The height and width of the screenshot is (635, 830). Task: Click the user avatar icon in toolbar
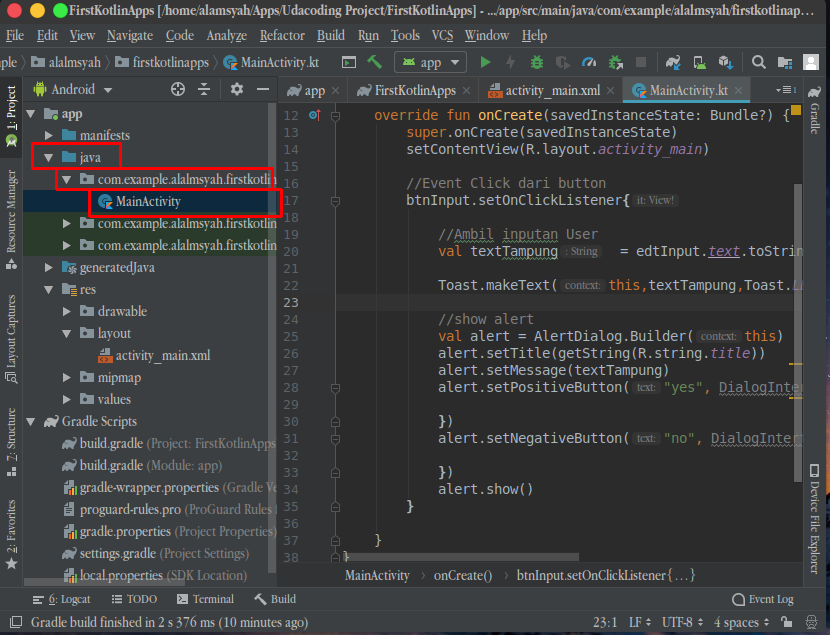811,62
